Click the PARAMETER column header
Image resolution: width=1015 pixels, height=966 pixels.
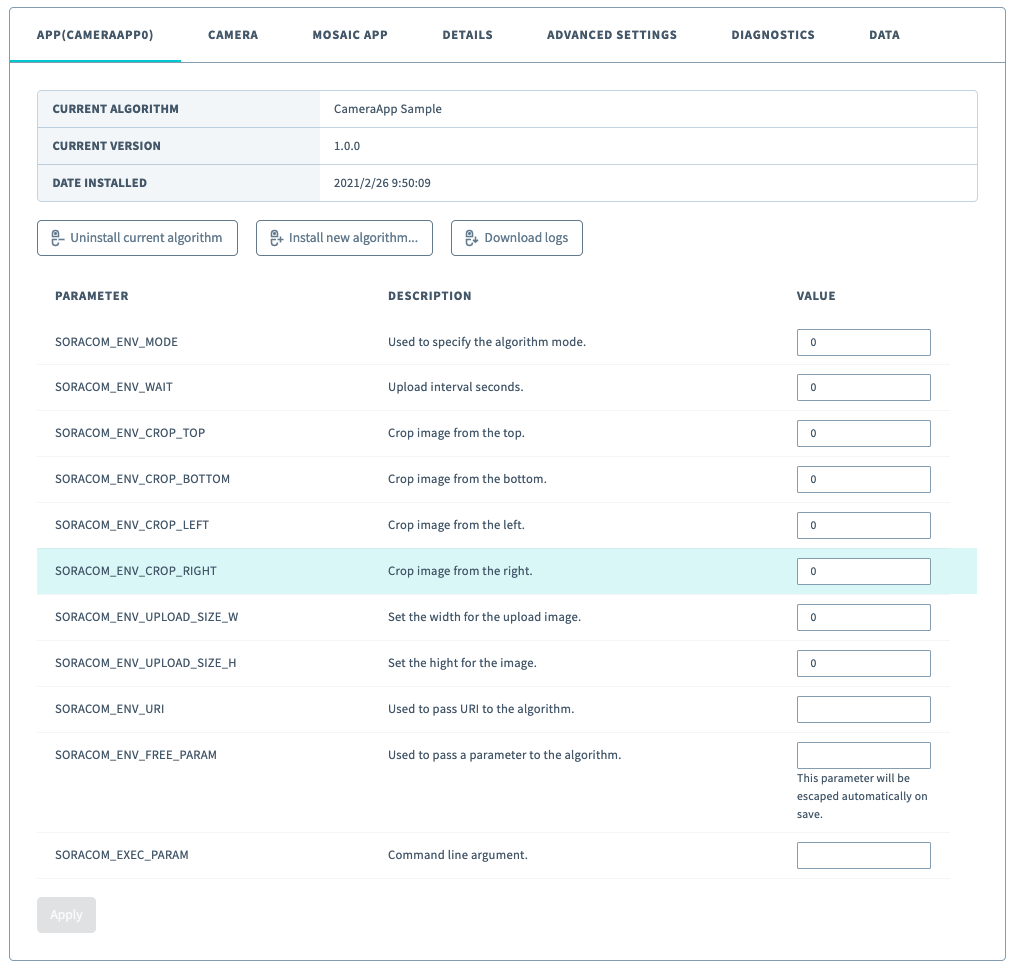(x=92, y=296)
